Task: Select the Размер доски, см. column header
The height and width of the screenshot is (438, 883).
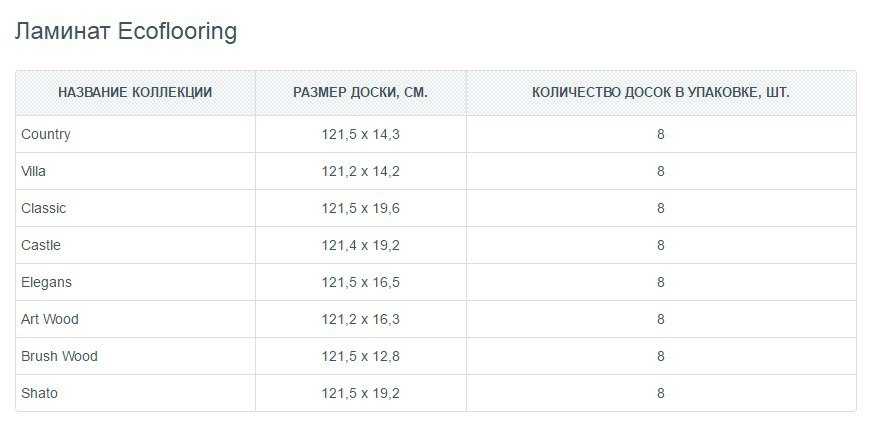Action: pos(360,92)
